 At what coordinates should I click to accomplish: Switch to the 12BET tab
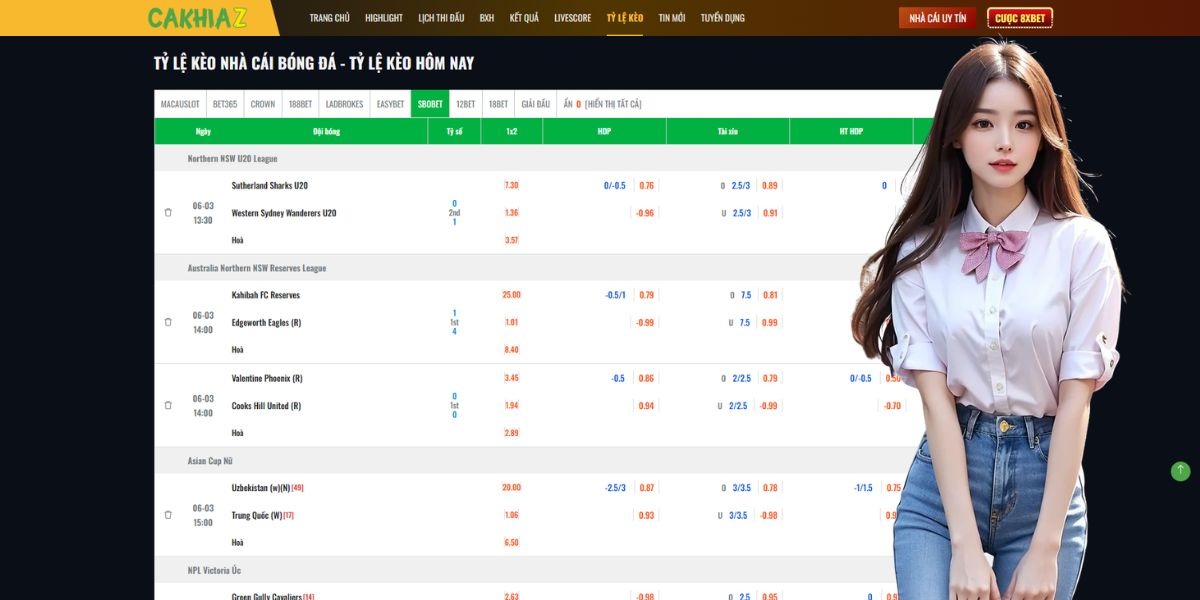466,104
